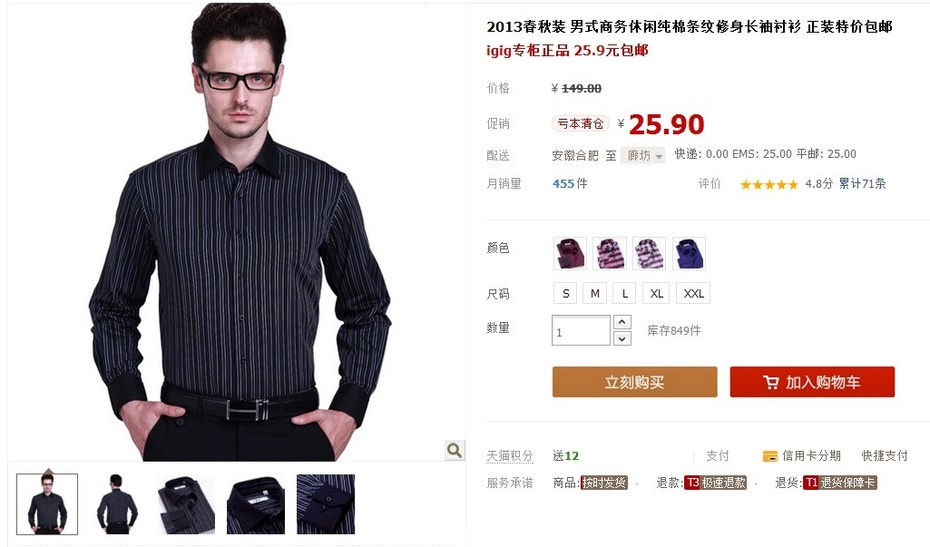Screen dimensions: 930x547
Task: Select size XL option
Action: (x=656, y=293)
